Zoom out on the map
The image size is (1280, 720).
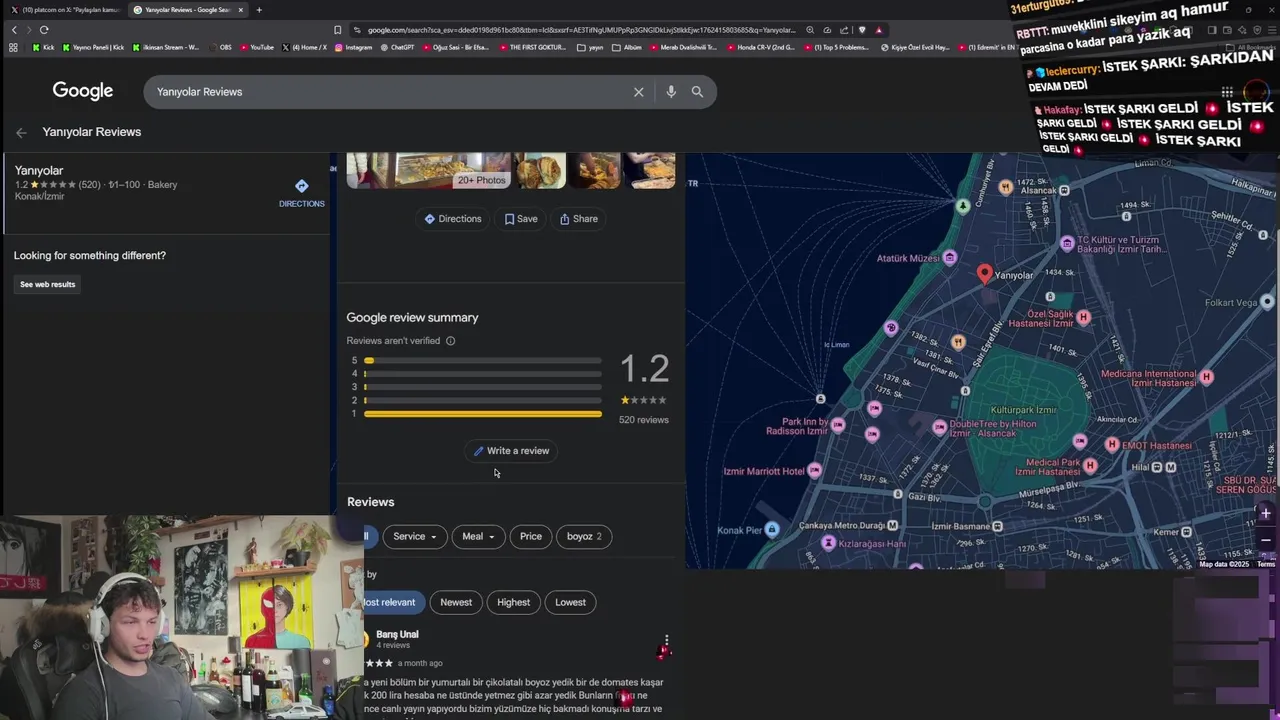click(1265, 540)
